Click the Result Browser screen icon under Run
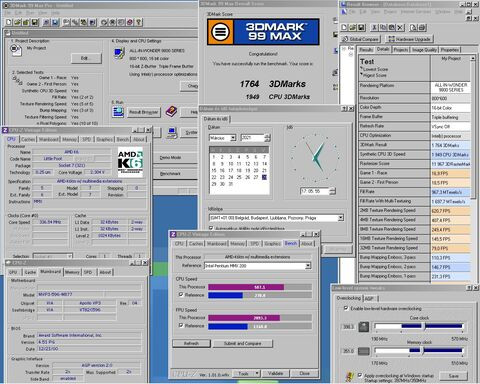 [x=118, y=112]
